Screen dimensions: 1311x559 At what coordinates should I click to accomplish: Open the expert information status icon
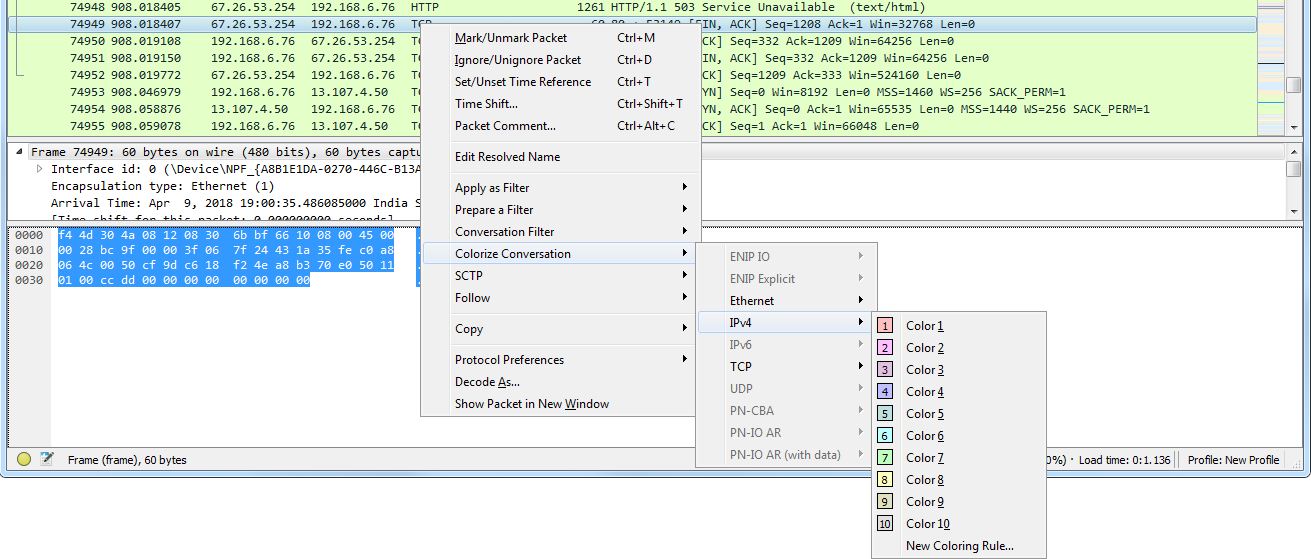(x=24, y=460)
